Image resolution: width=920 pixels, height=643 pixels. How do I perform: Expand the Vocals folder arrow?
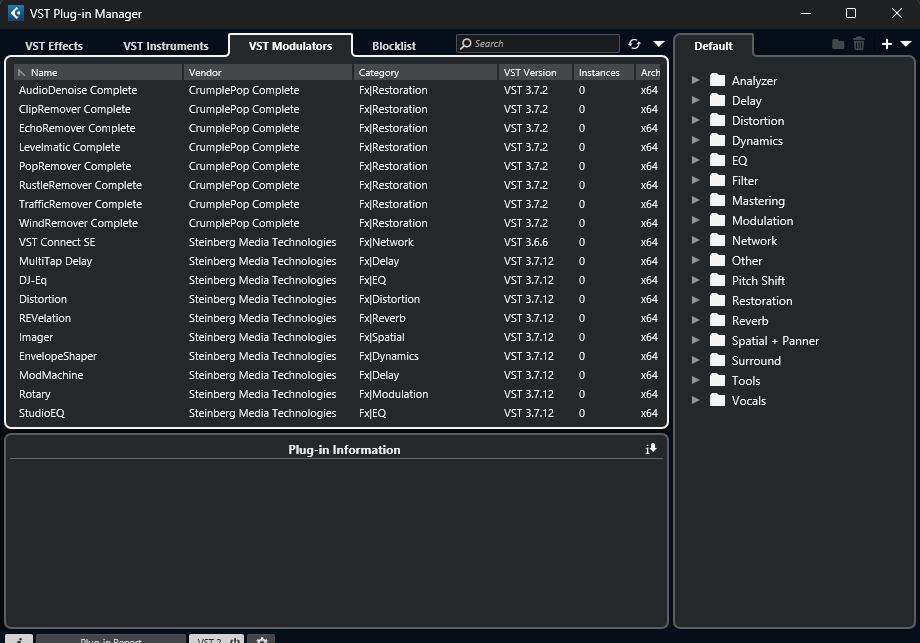[696, 400]
